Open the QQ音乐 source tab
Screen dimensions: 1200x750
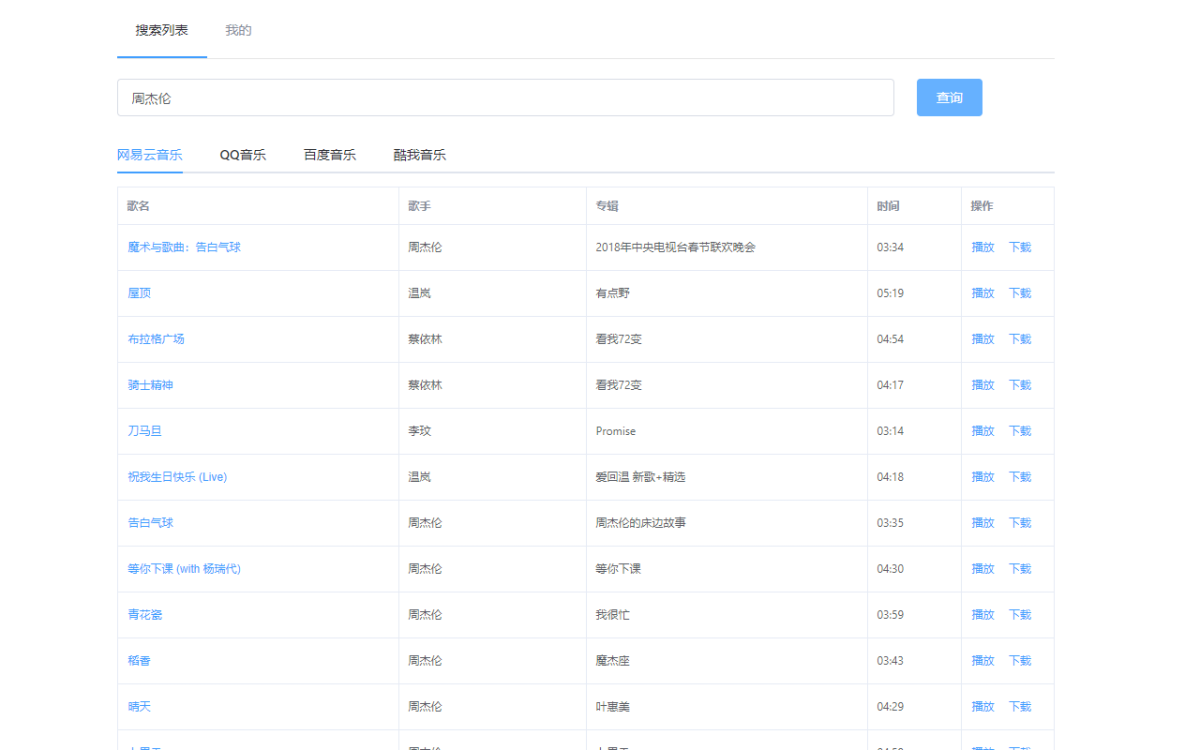(243, 155)
